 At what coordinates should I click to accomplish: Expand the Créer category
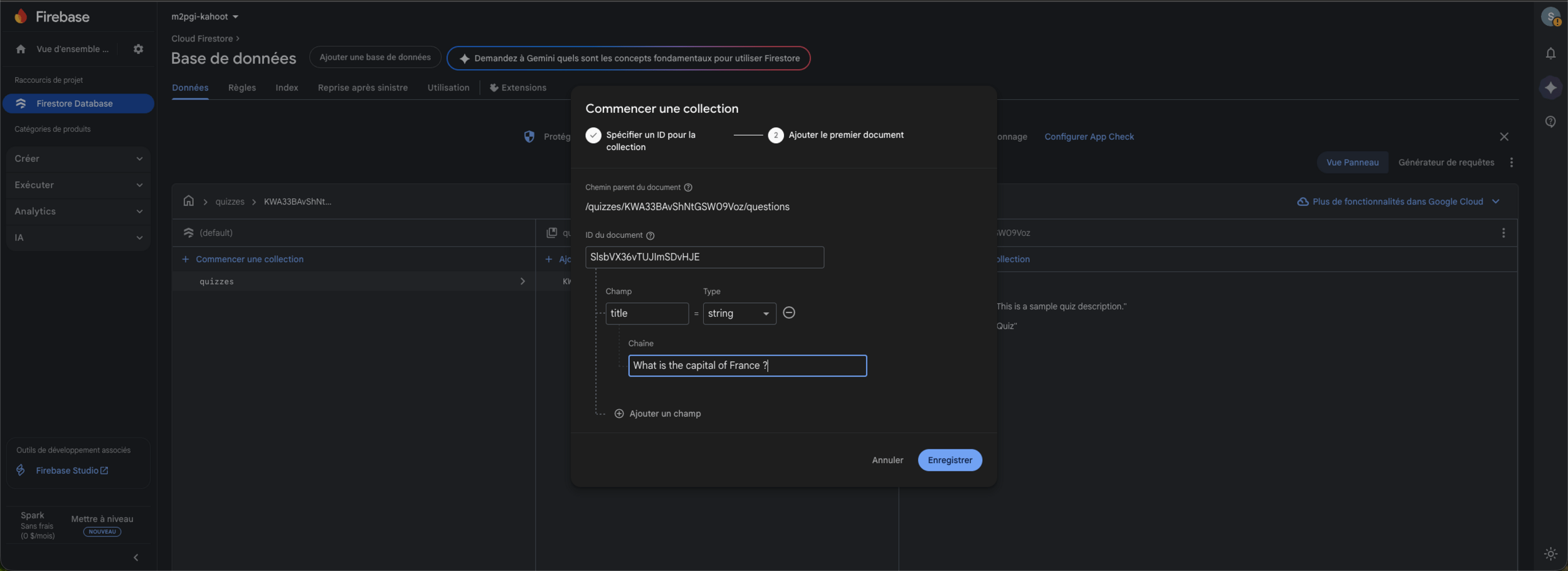(78, 159)
